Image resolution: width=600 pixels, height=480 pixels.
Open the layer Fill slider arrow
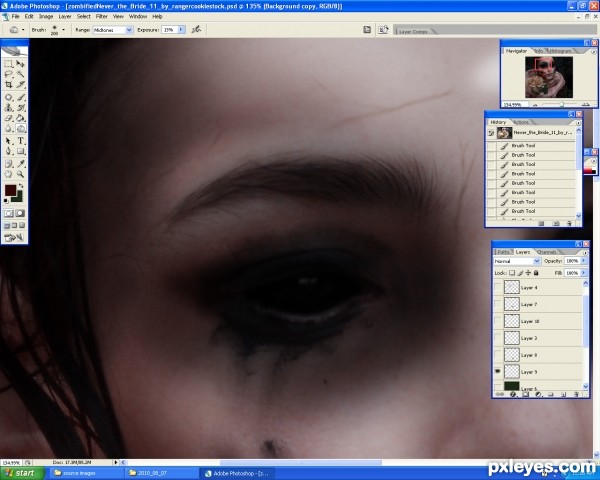[584, 273]
